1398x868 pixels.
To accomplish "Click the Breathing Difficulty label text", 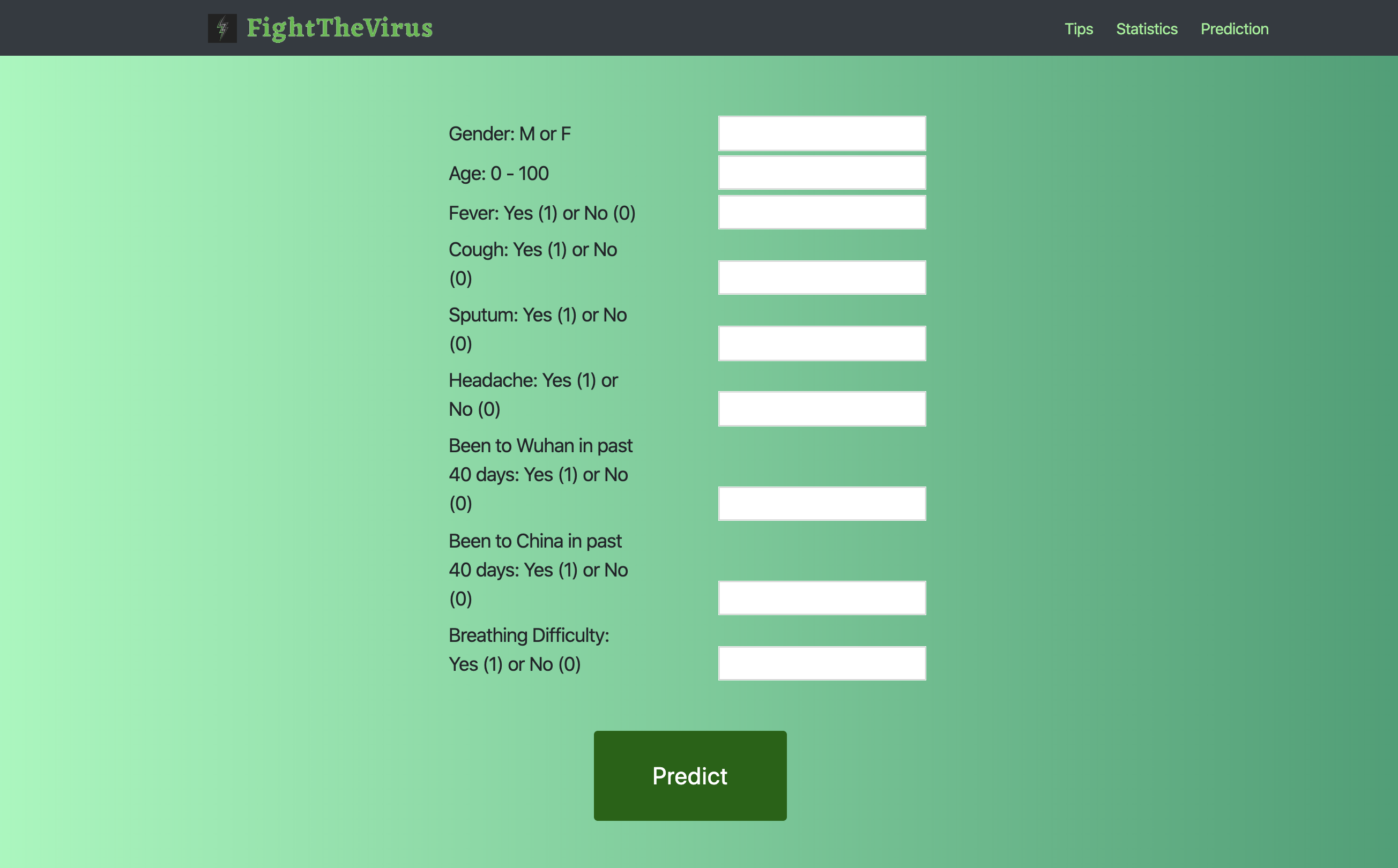I will tap(529, 649).
